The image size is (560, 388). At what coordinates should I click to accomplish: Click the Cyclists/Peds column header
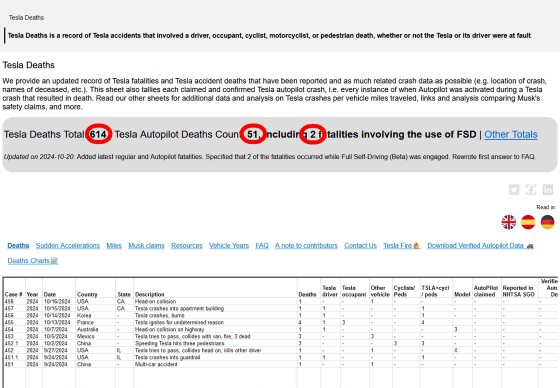point(404,291)
